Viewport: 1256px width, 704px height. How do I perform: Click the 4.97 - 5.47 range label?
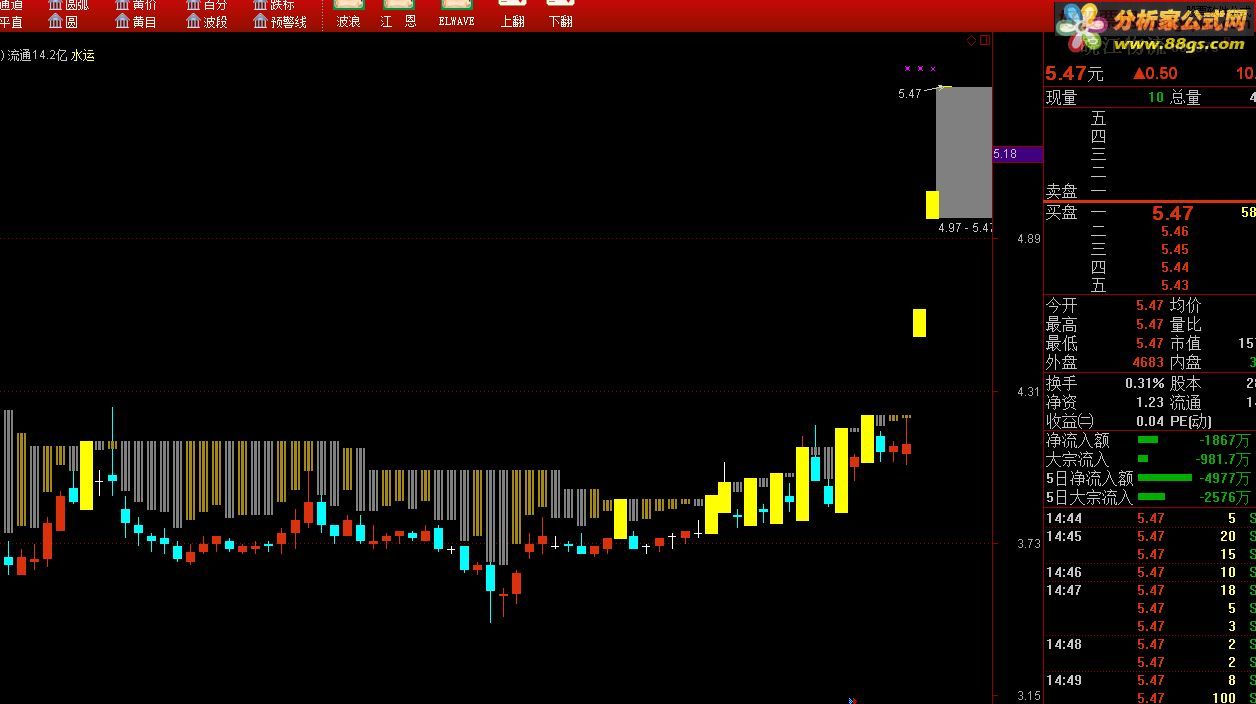coord(965,228)
